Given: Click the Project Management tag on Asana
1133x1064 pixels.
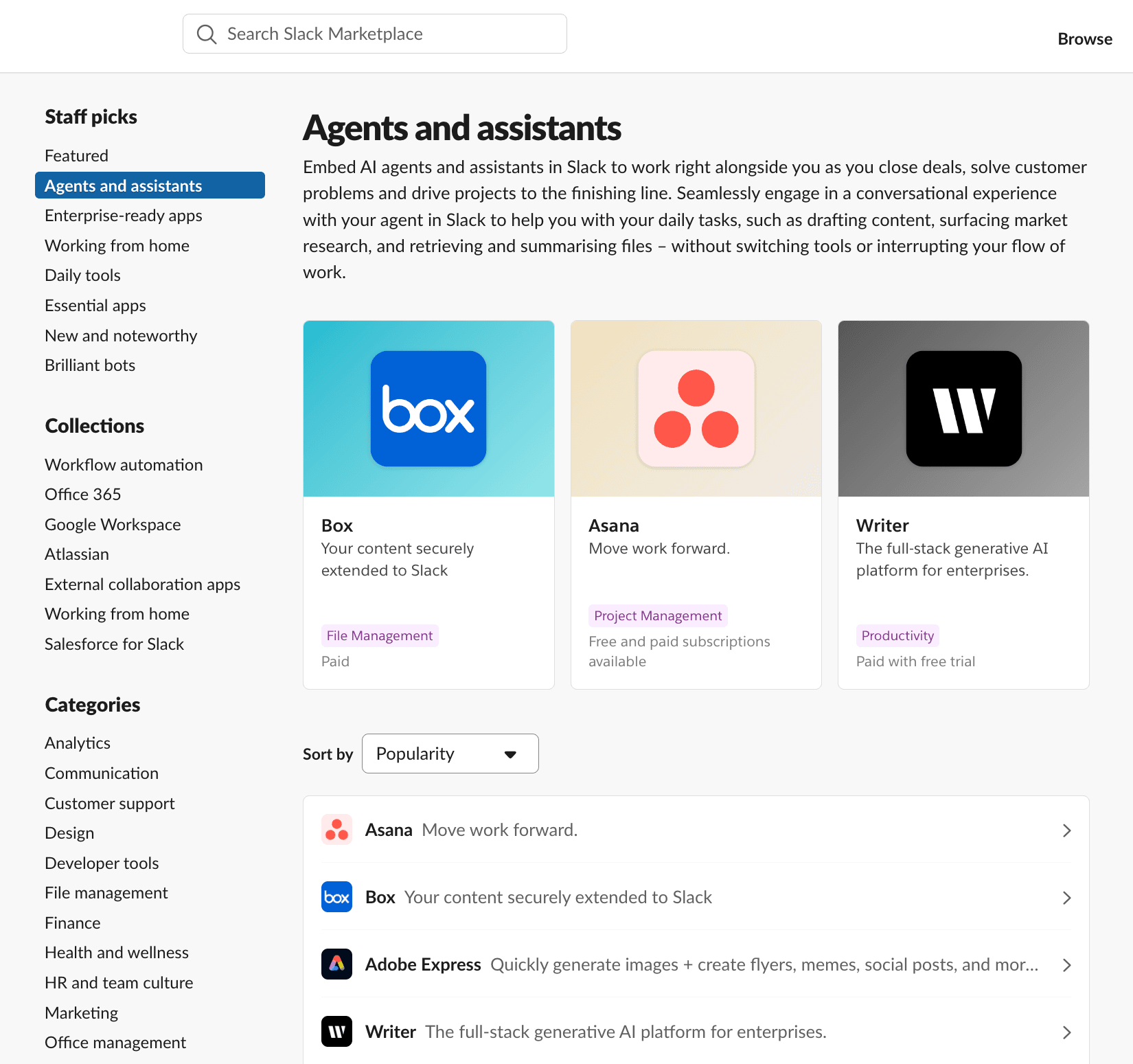Looking at the screenshot, I should click(657, 615).
